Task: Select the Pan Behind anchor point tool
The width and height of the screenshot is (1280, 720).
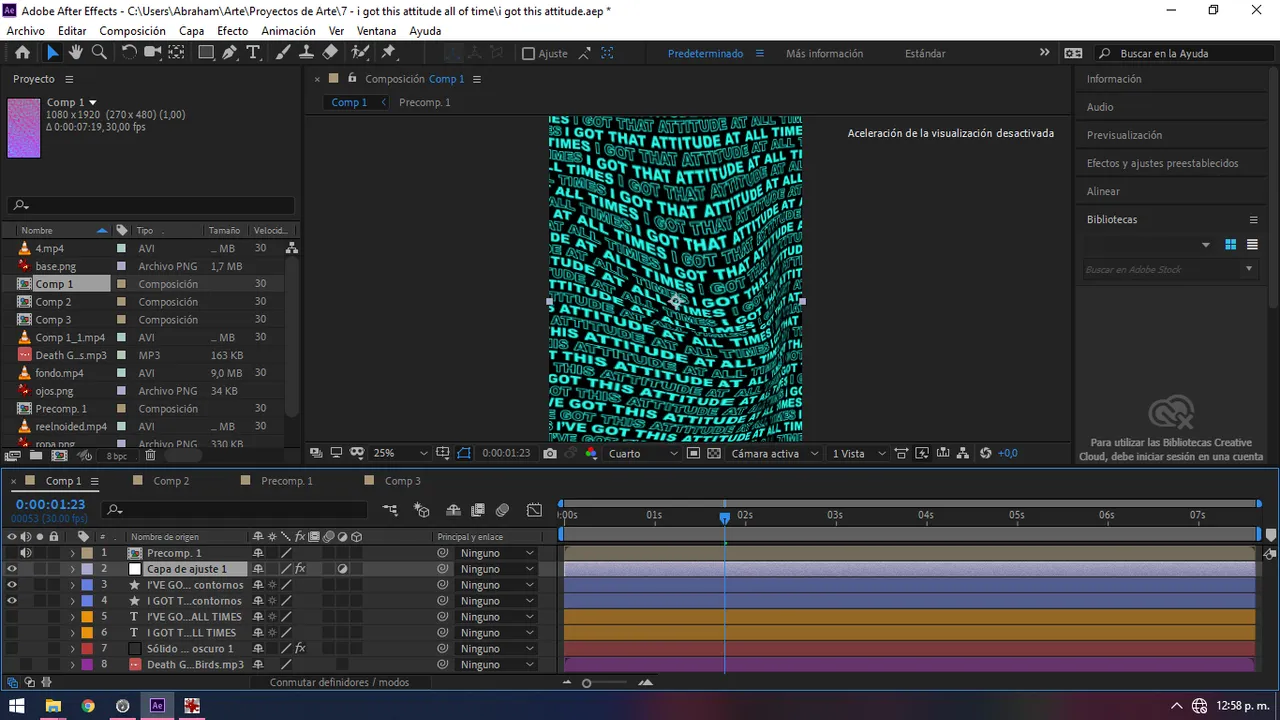Action: pyautogui.click(x=175, y=53)
